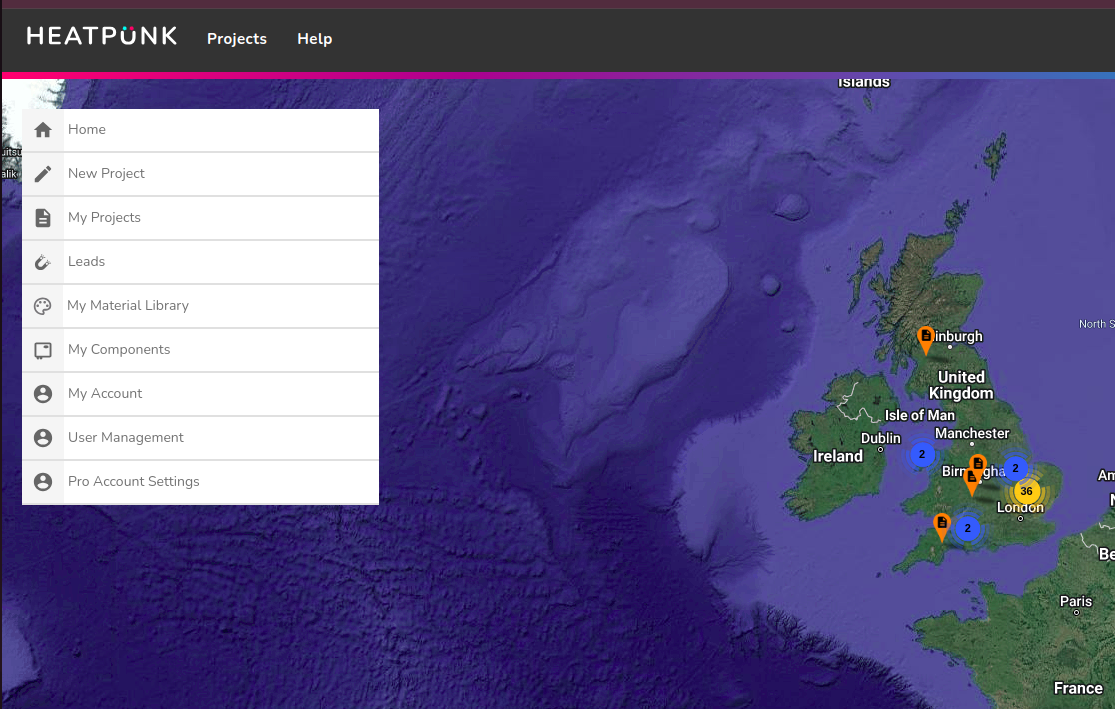Click the magnet icon beside Leads
The image size is (1115, 709).
click(x=43, y=262)
